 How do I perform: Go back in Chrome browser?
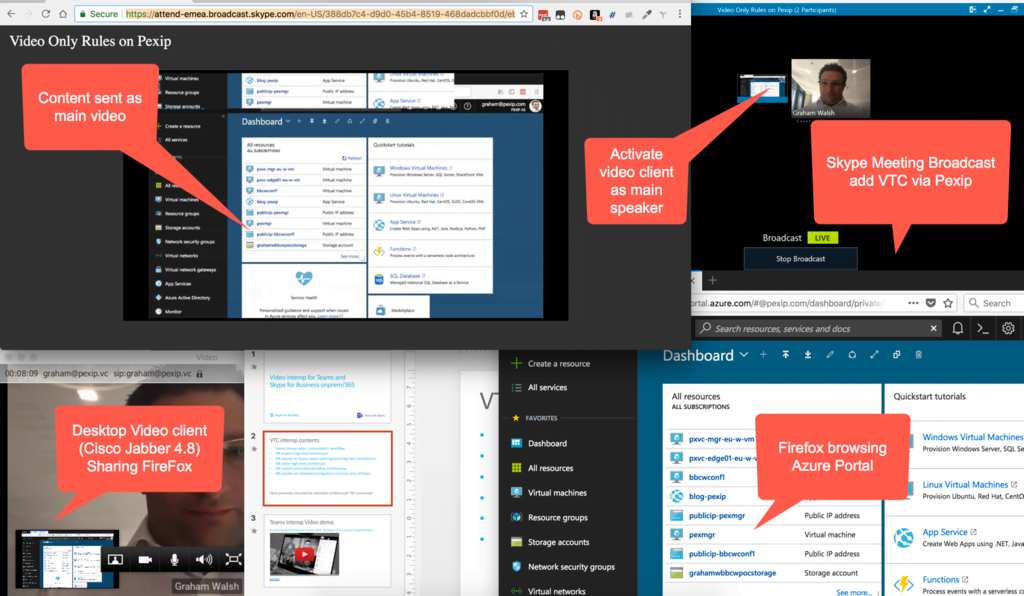(x=11, y=14)
